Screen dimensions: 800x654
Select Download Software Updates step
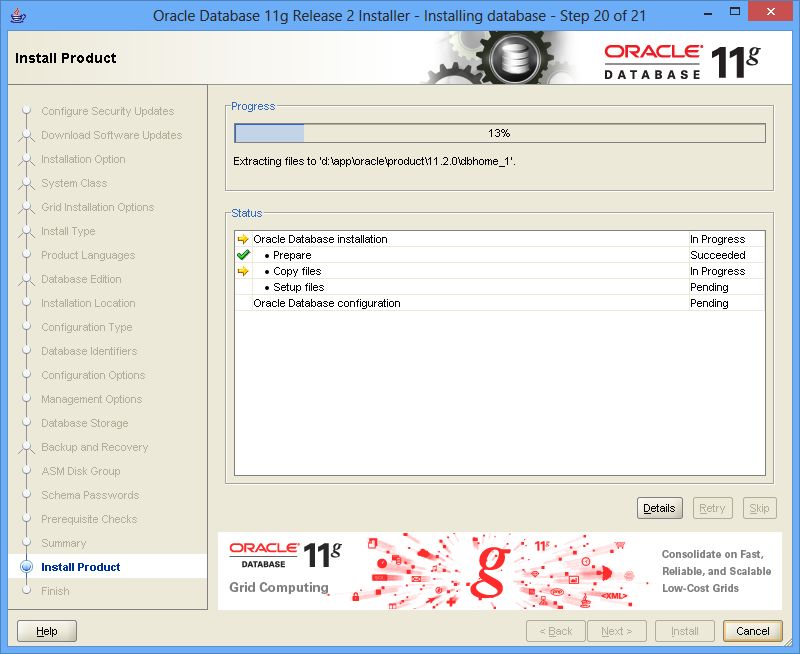[112, 135]
